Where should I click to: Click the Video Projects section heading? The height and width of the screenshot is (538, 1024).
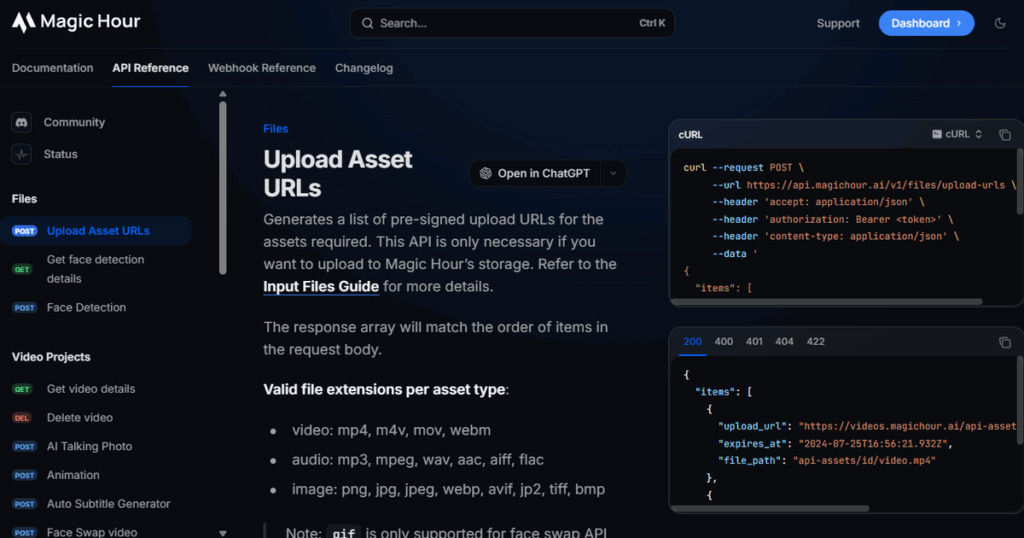point(51,357)
